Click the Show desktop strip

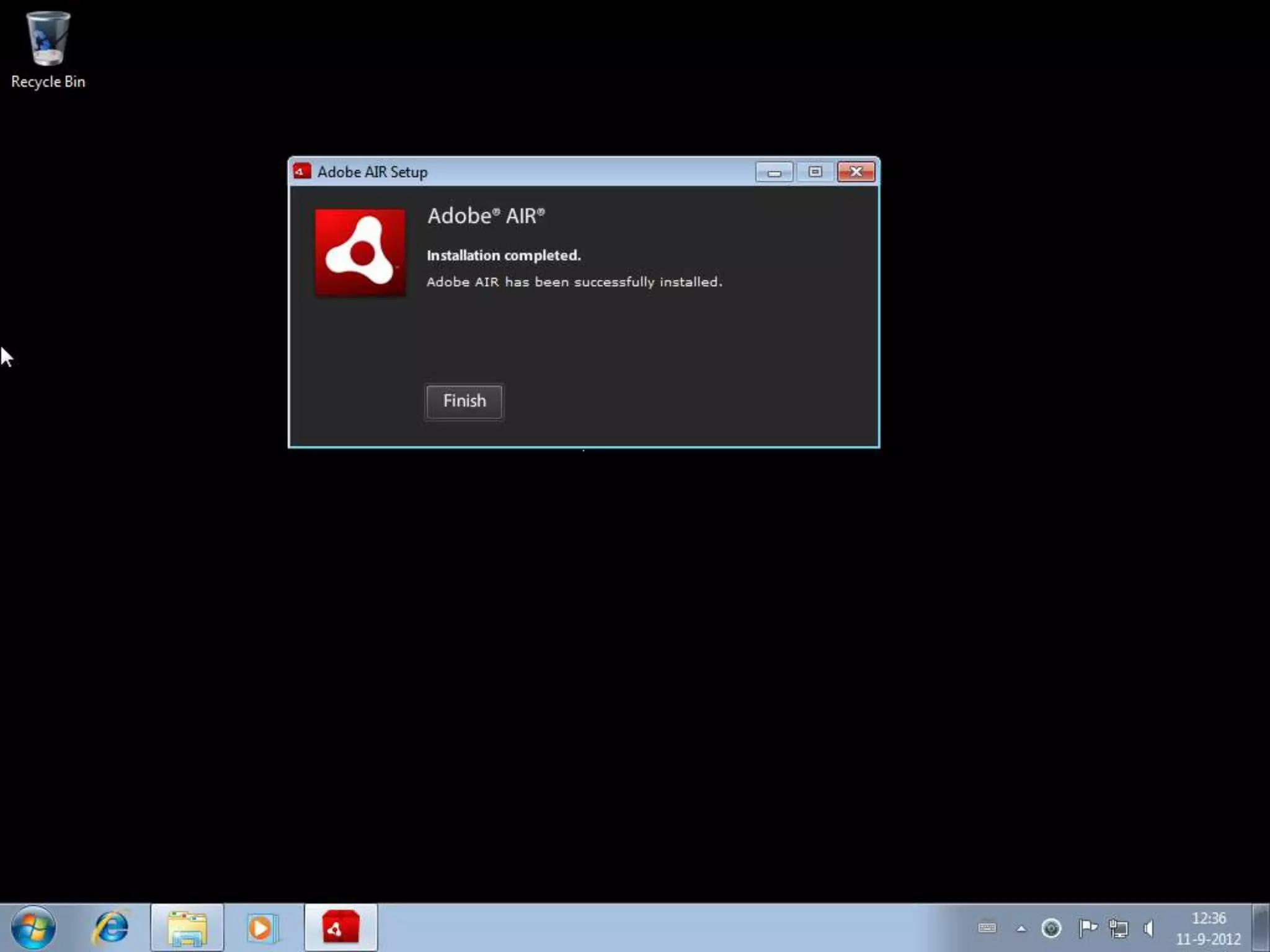pyautogui.click(x=1261, y=928)
